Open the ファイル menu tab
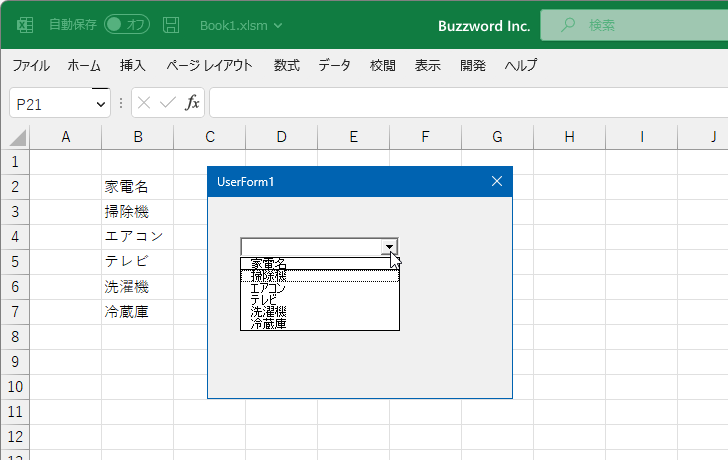Image resolution: width=728 pixels, height=460 pixels. (31, 65)
